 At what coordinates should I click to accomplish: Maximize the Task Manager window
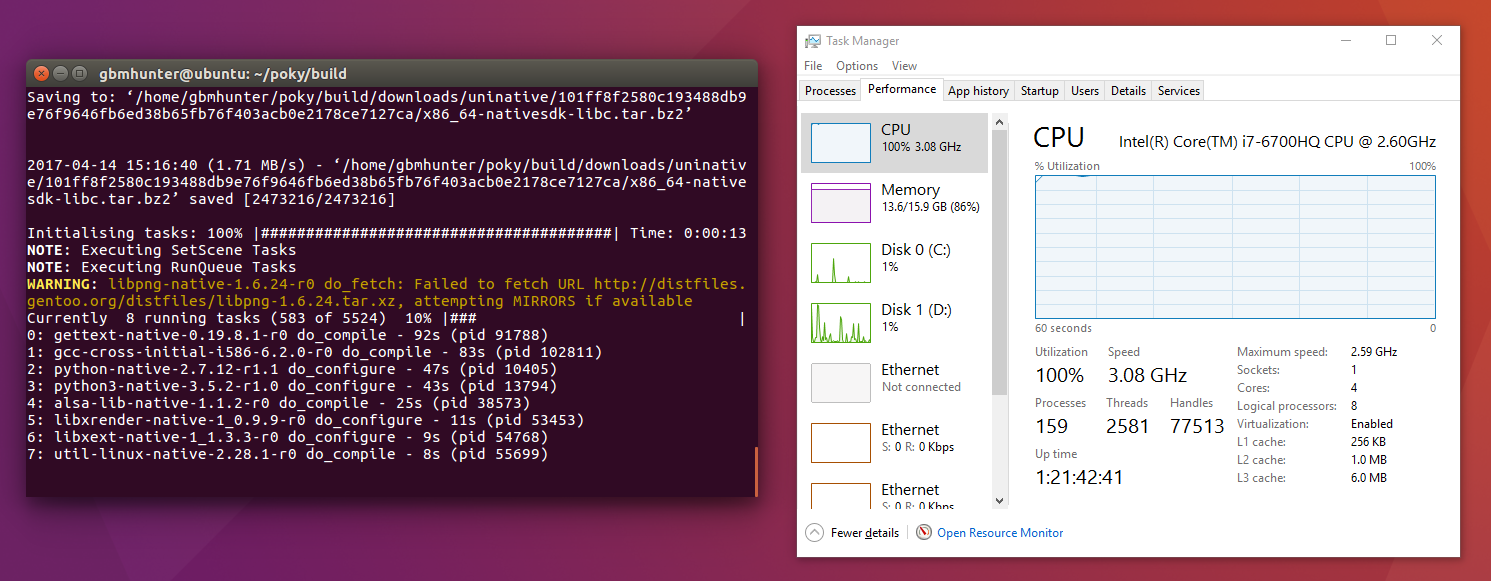coord(1391,41)
